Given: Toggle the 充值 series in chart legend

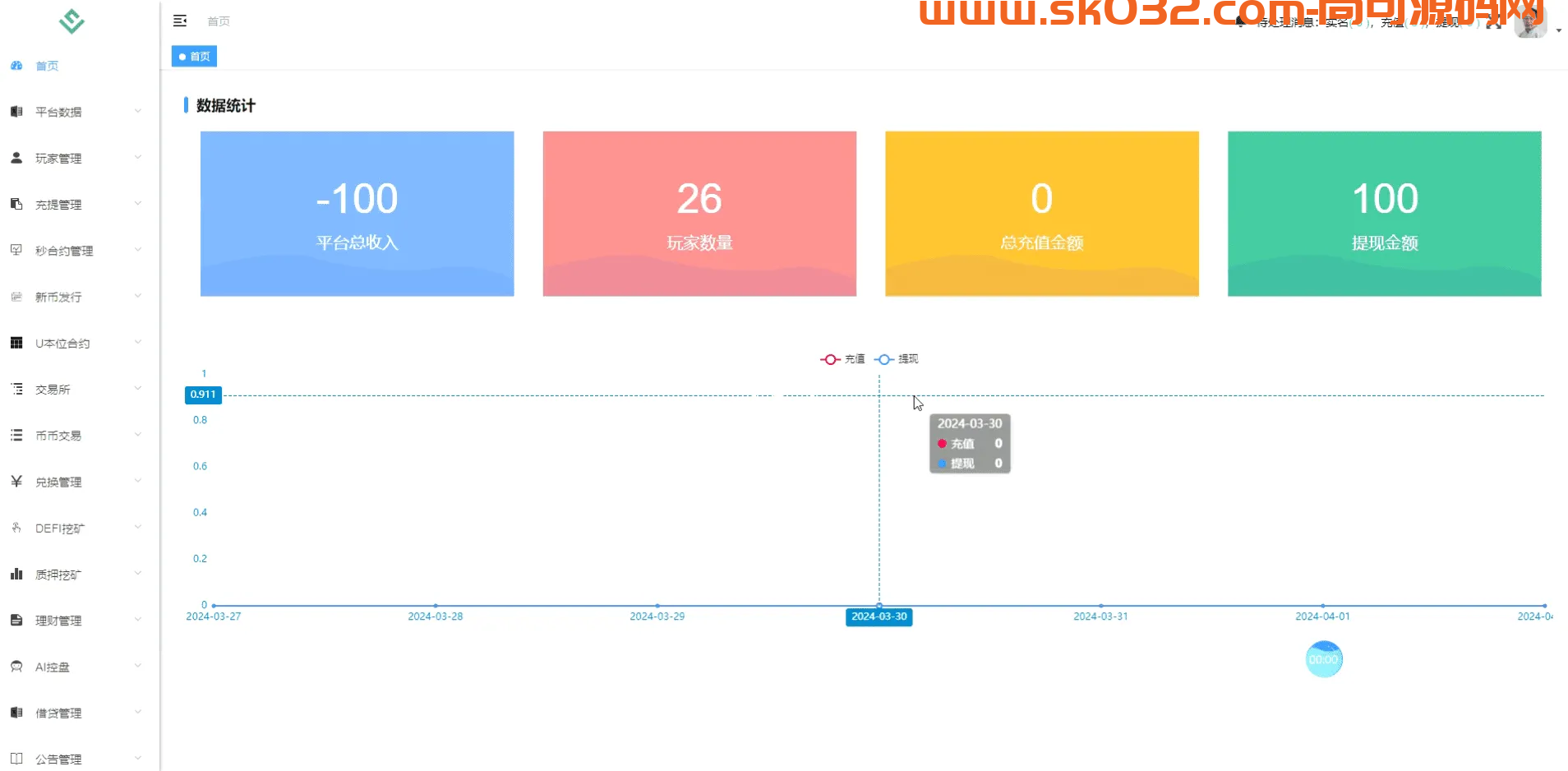Looking at the screenshot, I should pyautogui.click(x=842, y=359).
